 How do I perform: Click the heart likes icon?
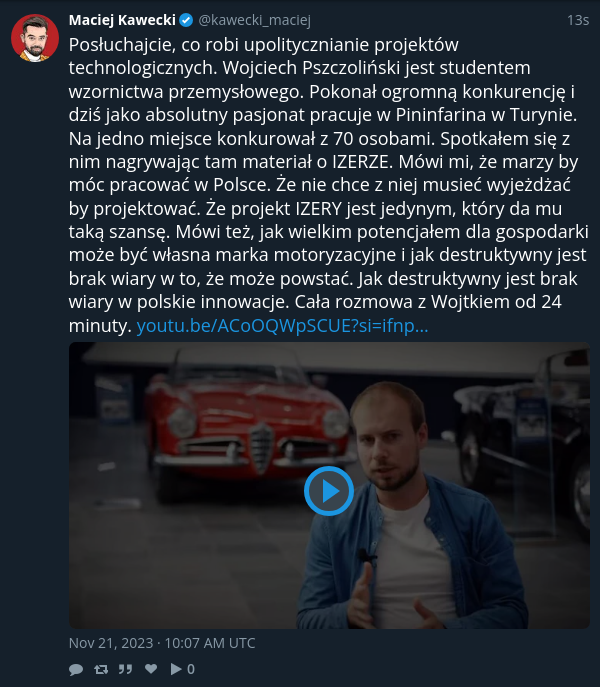tap(151, 669)
